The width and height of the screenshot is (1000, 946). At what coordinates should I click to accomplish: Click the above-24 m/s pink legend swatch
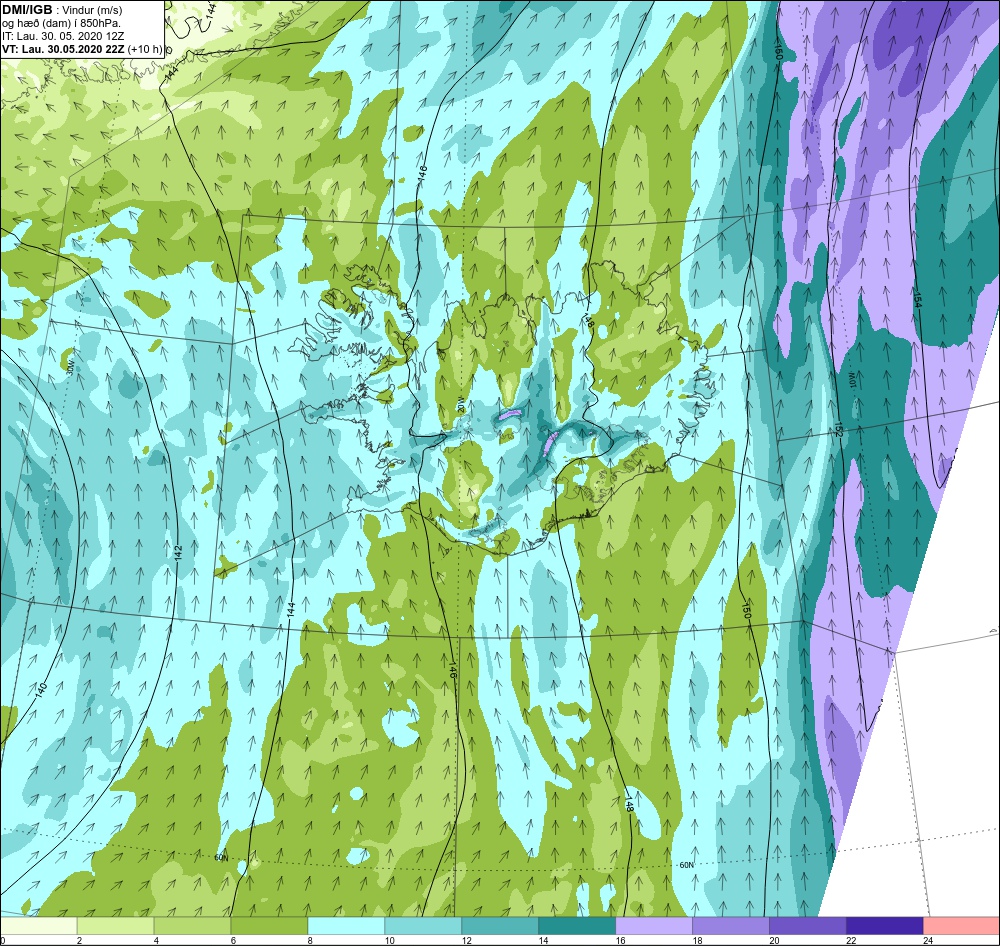(x=962, y=926)
